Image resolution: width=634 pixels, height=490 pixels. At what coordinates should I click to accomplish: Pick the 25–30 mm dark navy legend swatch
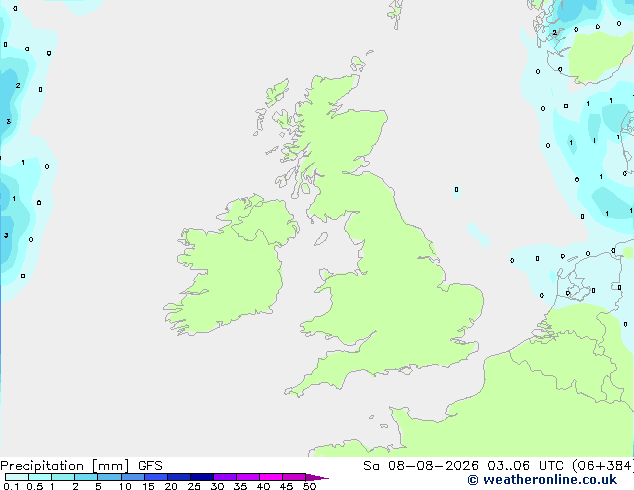point(202,477)
